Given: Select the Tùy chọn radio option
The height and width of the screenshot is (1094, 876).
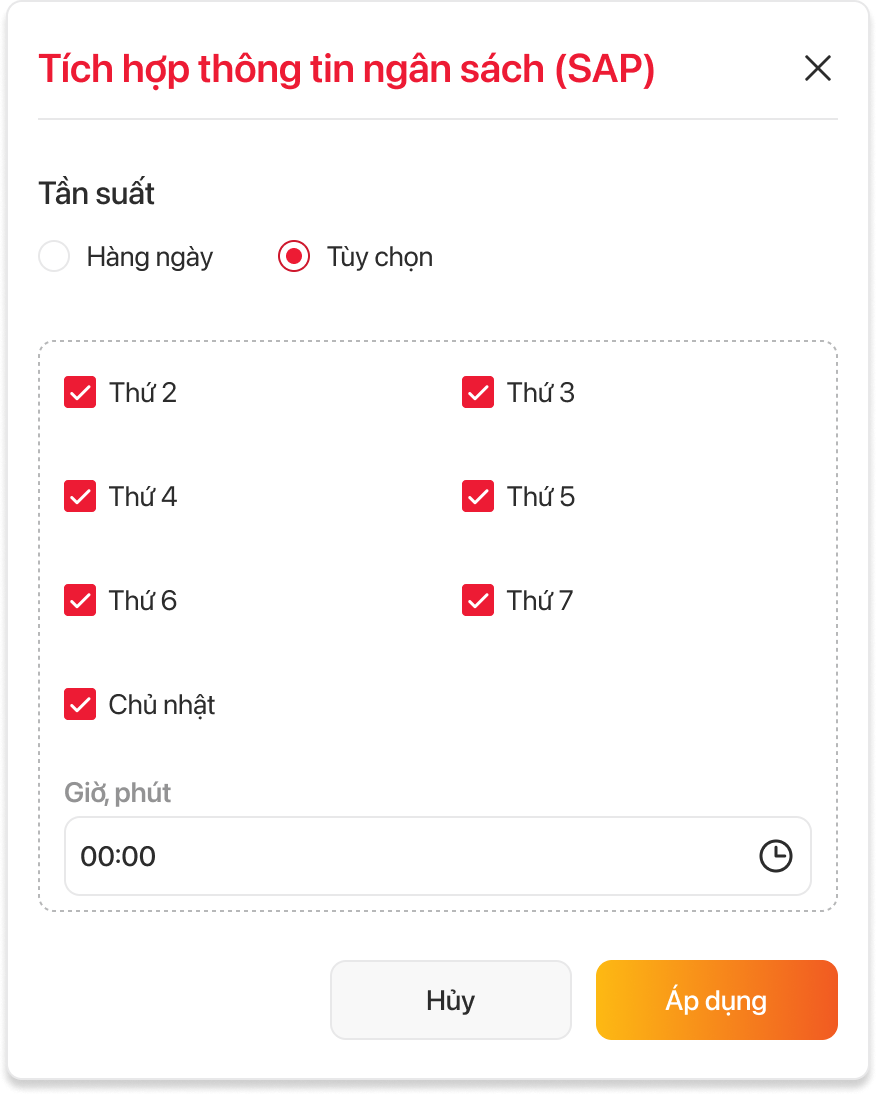Looking at the screenshot, I should tap(293, 257).
